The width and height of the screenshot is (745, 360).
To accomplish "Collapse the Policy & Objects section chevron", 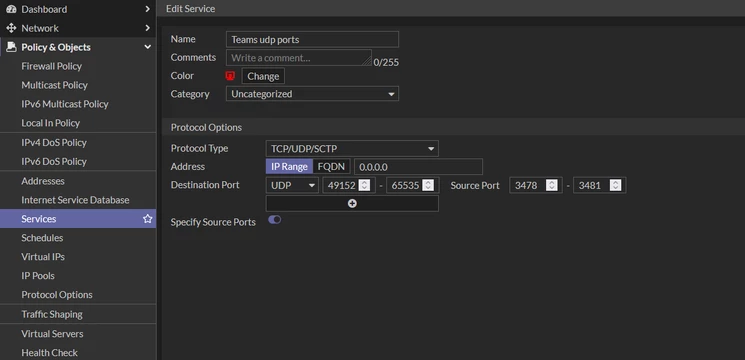I will [148, 47].
